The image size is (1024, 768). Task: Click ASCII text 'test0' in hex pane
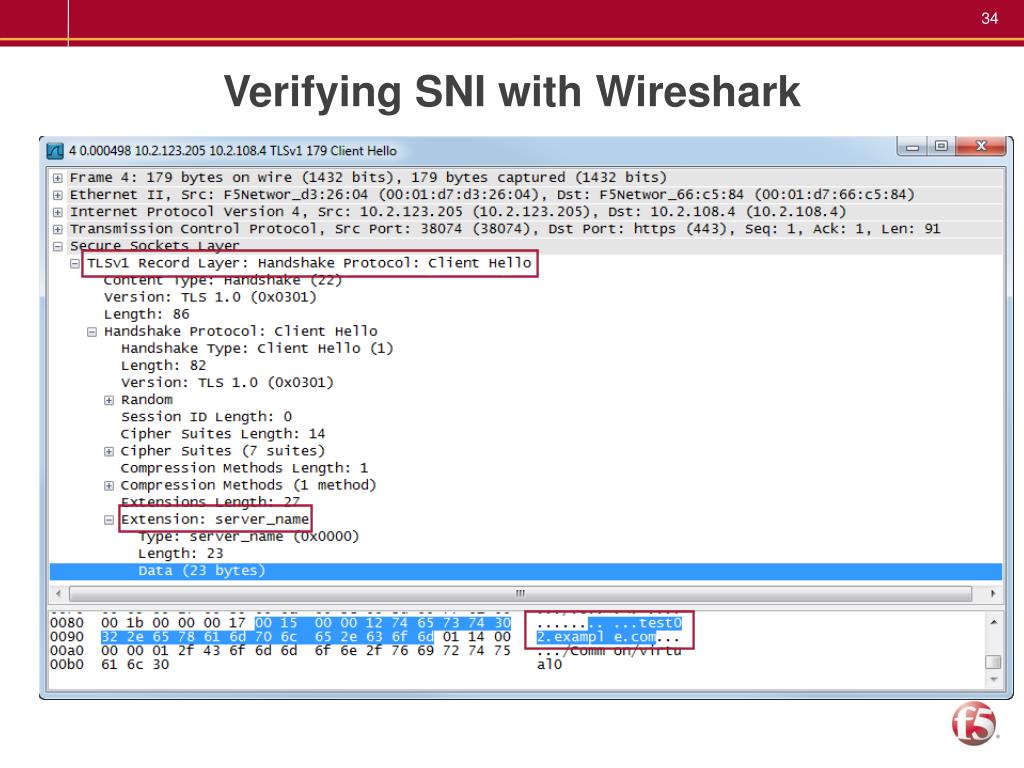click(660, 623)
